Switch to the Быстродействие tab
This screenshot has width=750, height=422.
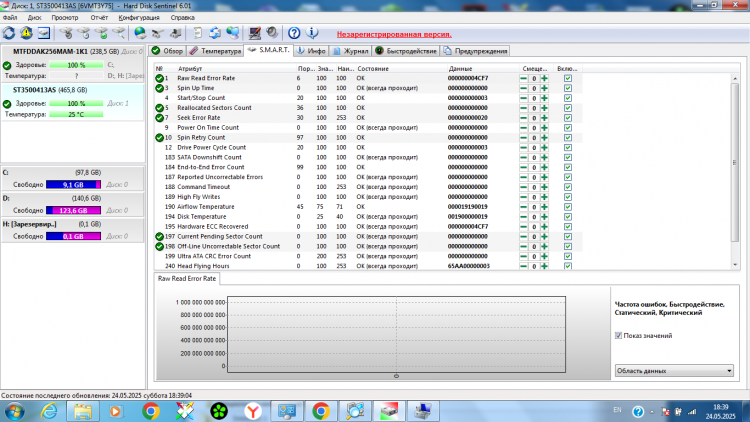tap(406, 51)
